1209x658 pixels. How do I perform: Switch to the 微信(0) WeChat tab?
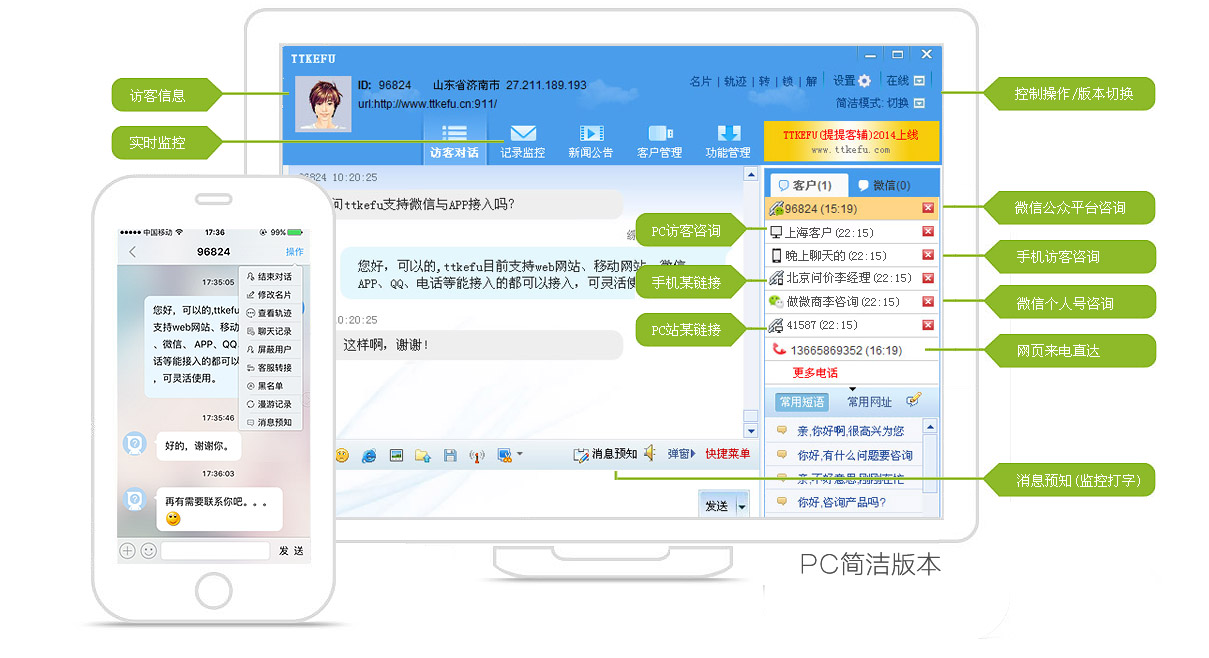(884, 185)
